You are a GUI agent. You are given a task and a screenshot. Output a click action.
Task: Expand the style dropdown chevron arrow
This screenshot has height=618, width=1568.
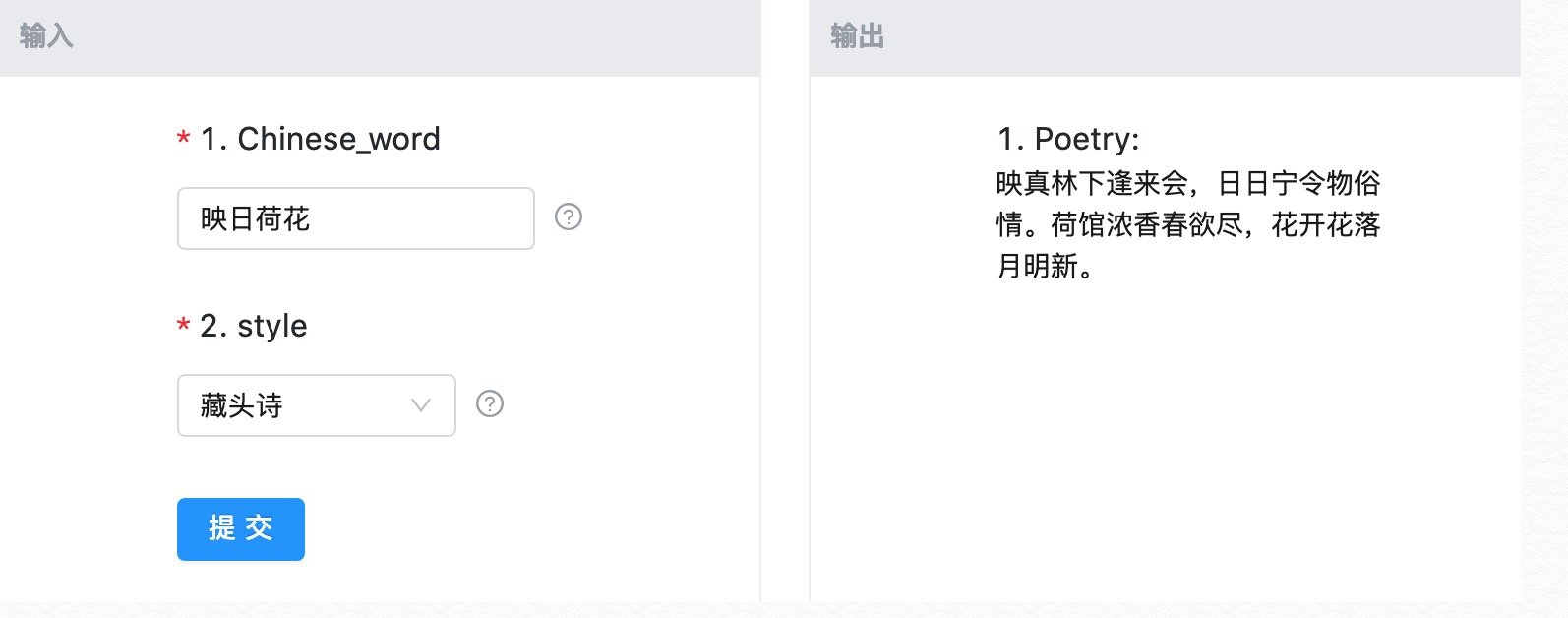coord(421,404)
